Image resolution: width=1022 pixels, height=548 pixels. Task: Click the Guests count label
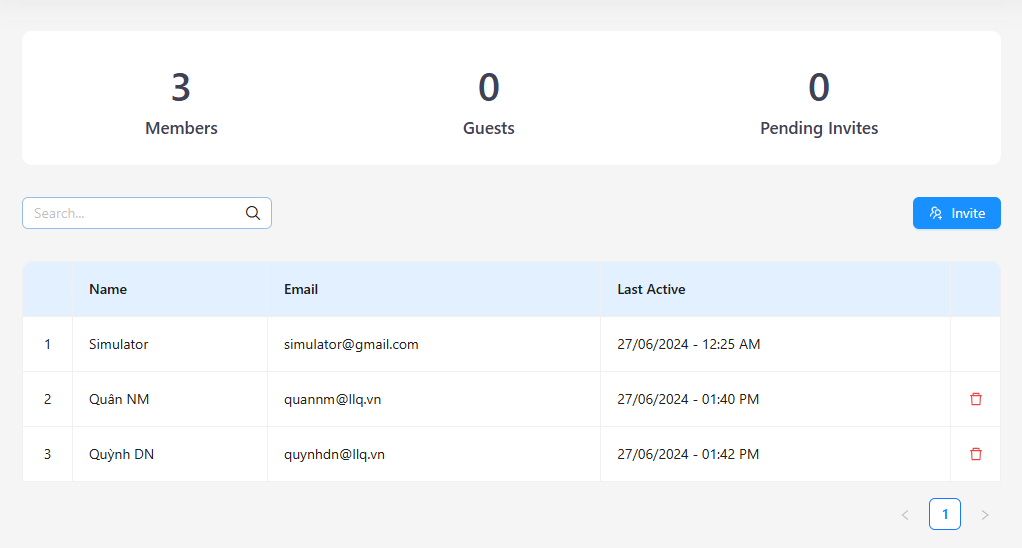tap(489, 128)
